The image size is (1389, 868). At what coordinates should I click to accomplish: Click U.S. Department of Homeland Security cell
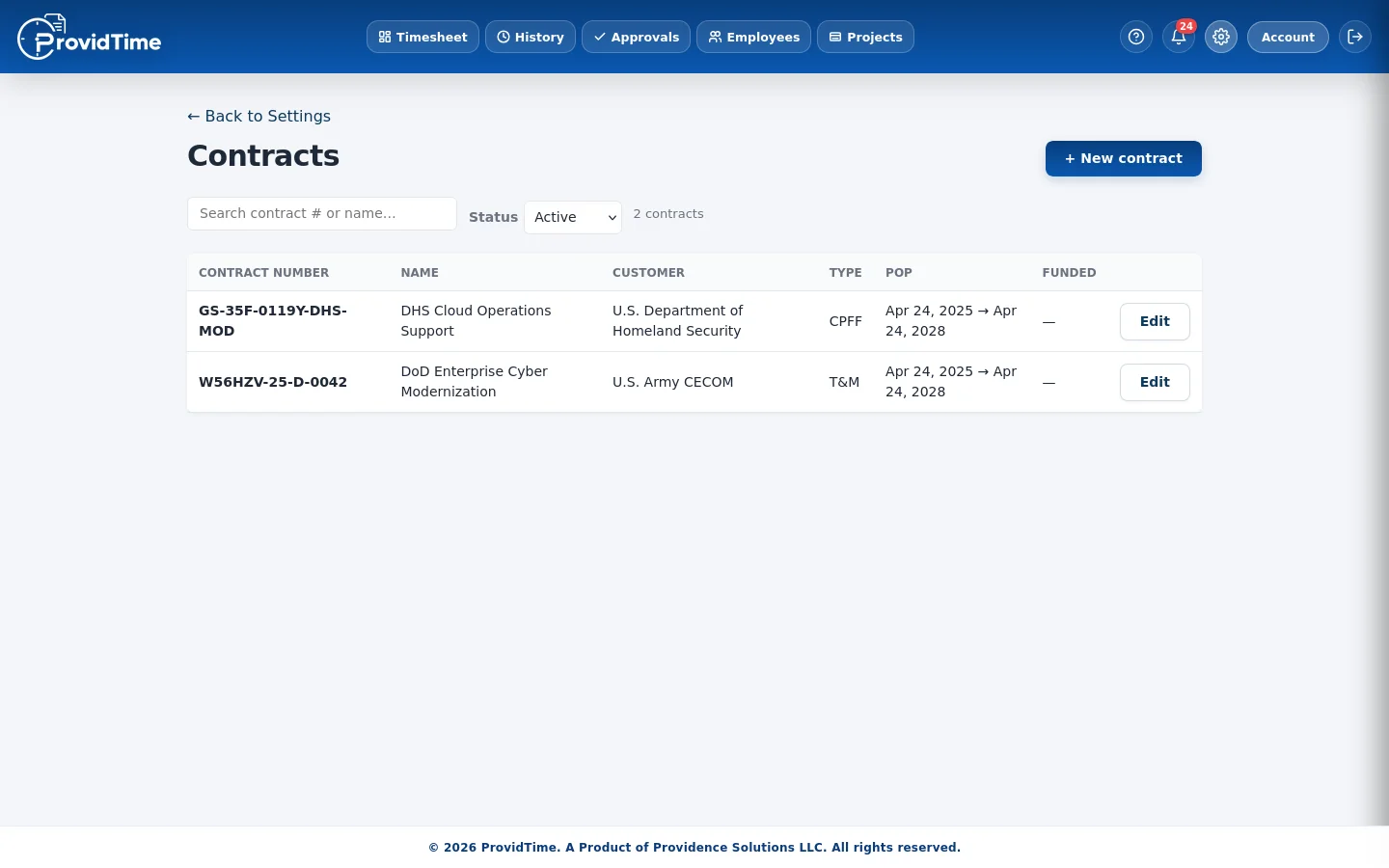pyautogui.click(x=677, y=320)
